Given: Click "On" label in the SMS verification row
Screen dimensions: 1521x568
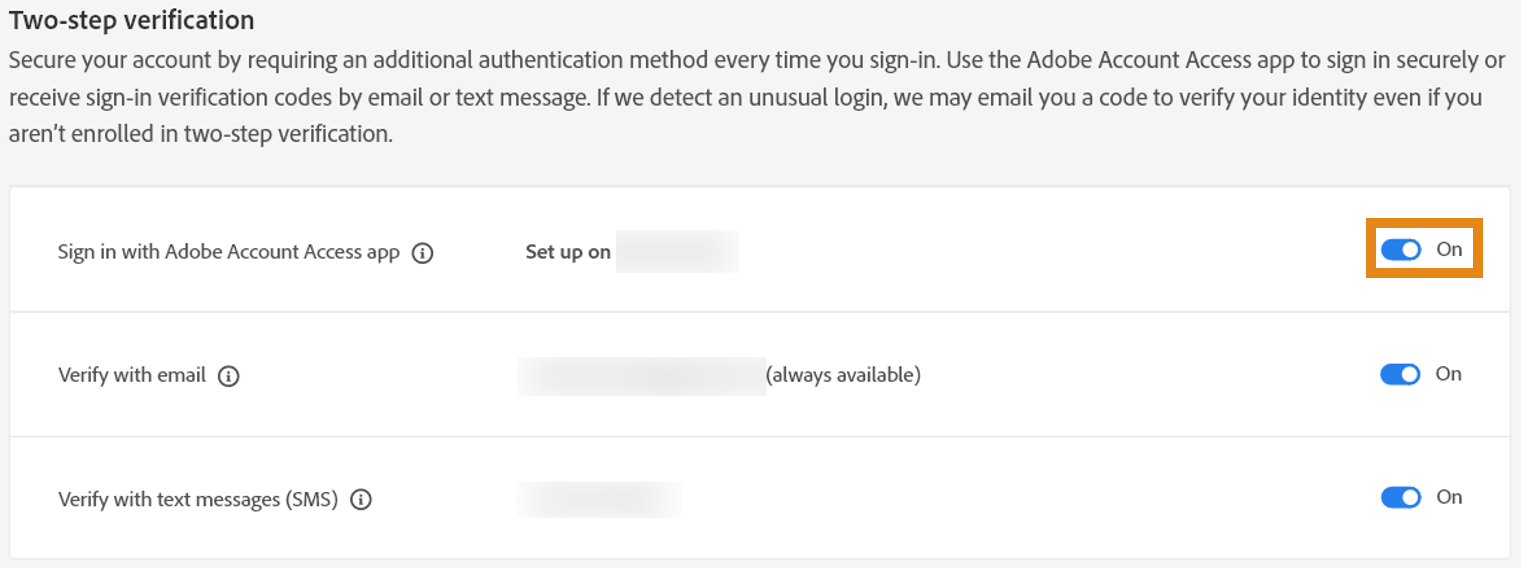Looking at the screenshot, I should (1448, 497).
